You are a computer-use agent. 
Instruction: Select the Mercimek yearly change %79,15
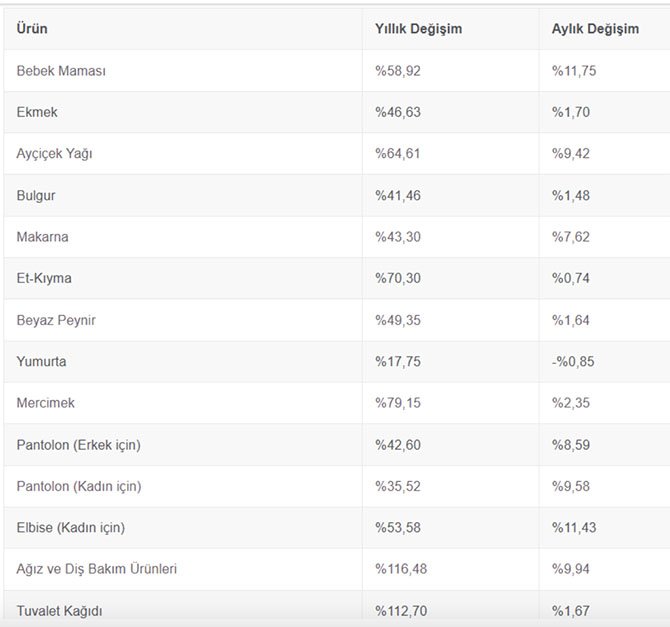pos(398,403)
